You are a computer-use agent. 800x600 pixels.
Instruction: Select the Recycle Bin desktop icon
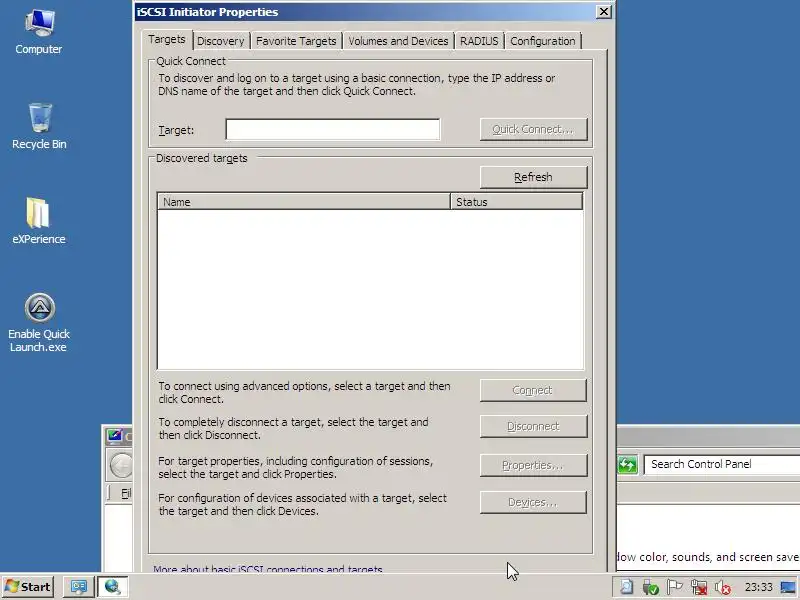pyautogui.click(x=39, y=126)
